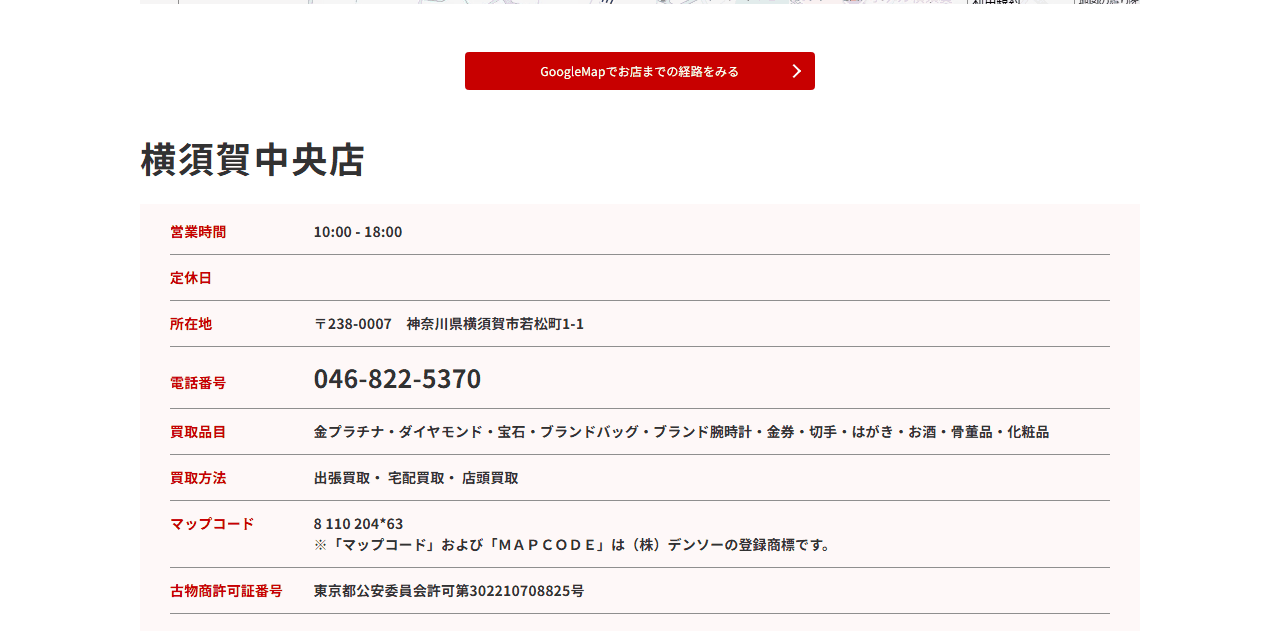
Task: Click the マップコード label
Action: (212, 524)
